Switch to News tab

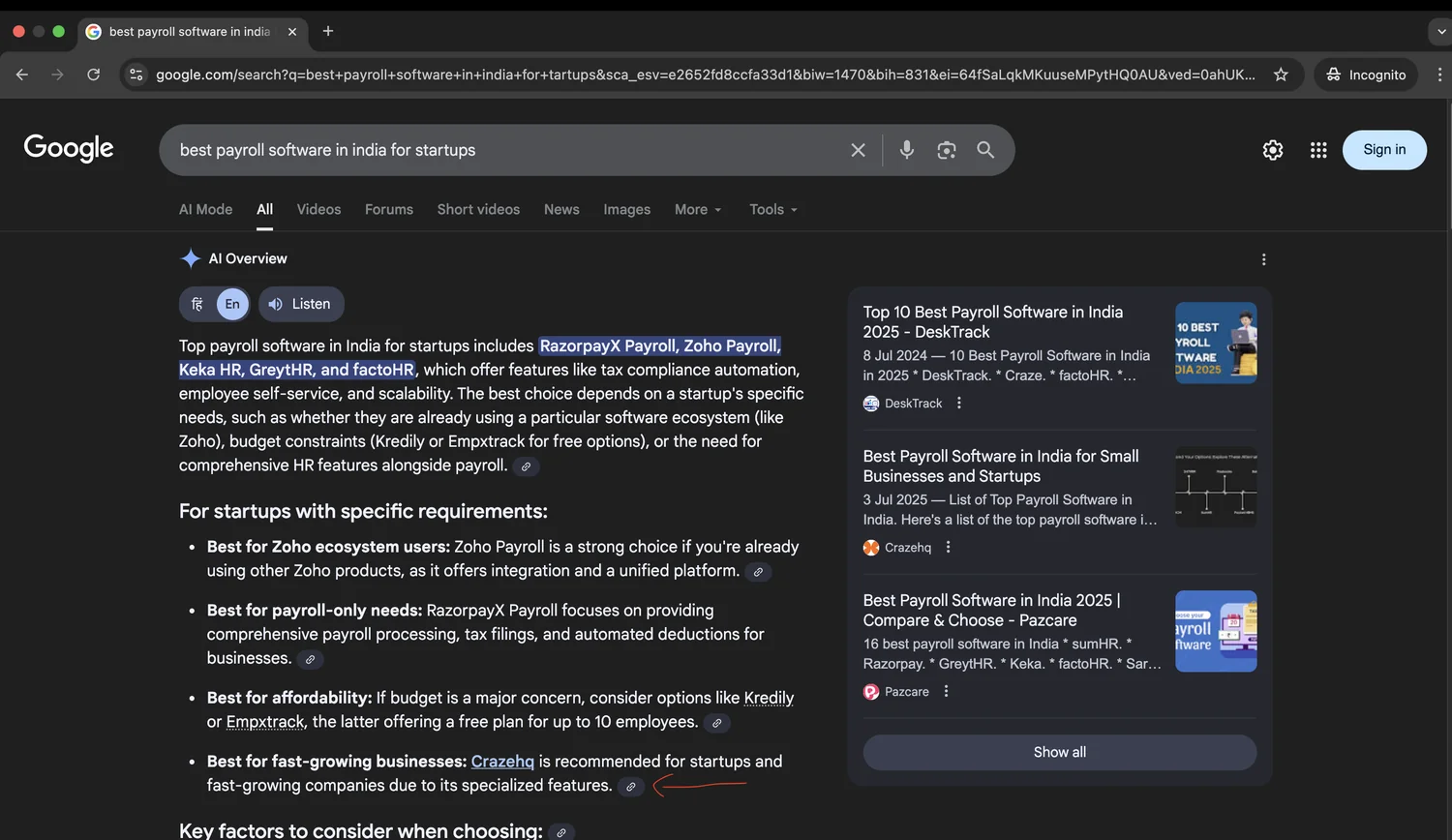click(x=561, y=209)
